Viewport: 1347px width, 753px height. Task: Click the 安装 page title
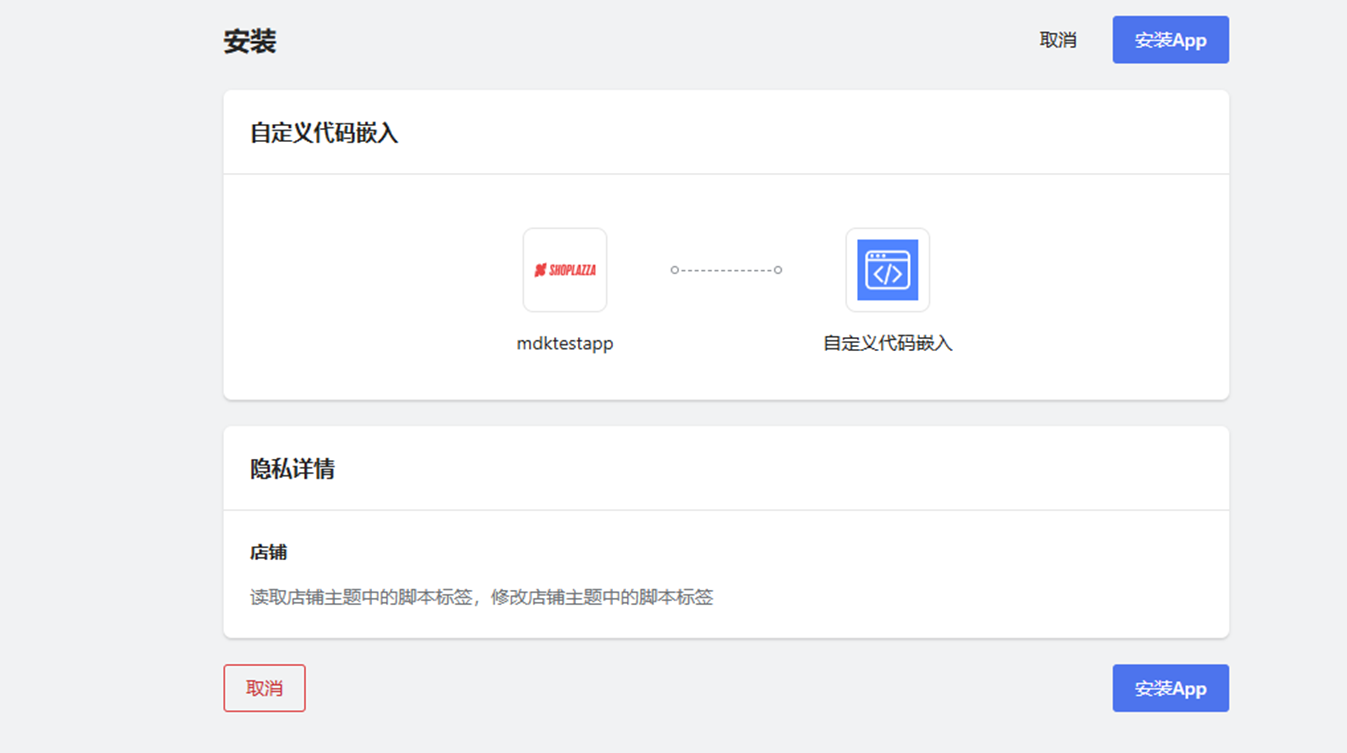(250, 42)
